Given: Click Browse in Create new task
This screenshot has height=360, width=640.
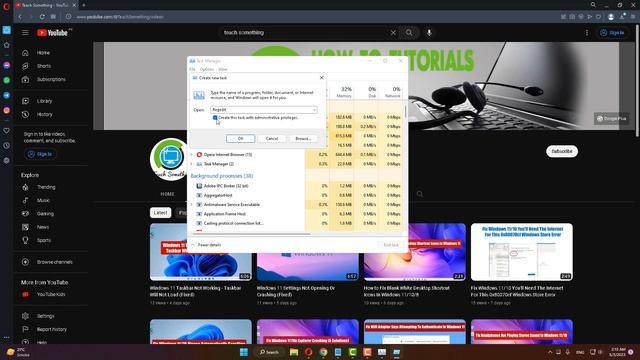Looking at the screenshot, I should click(x=303, y=139).
